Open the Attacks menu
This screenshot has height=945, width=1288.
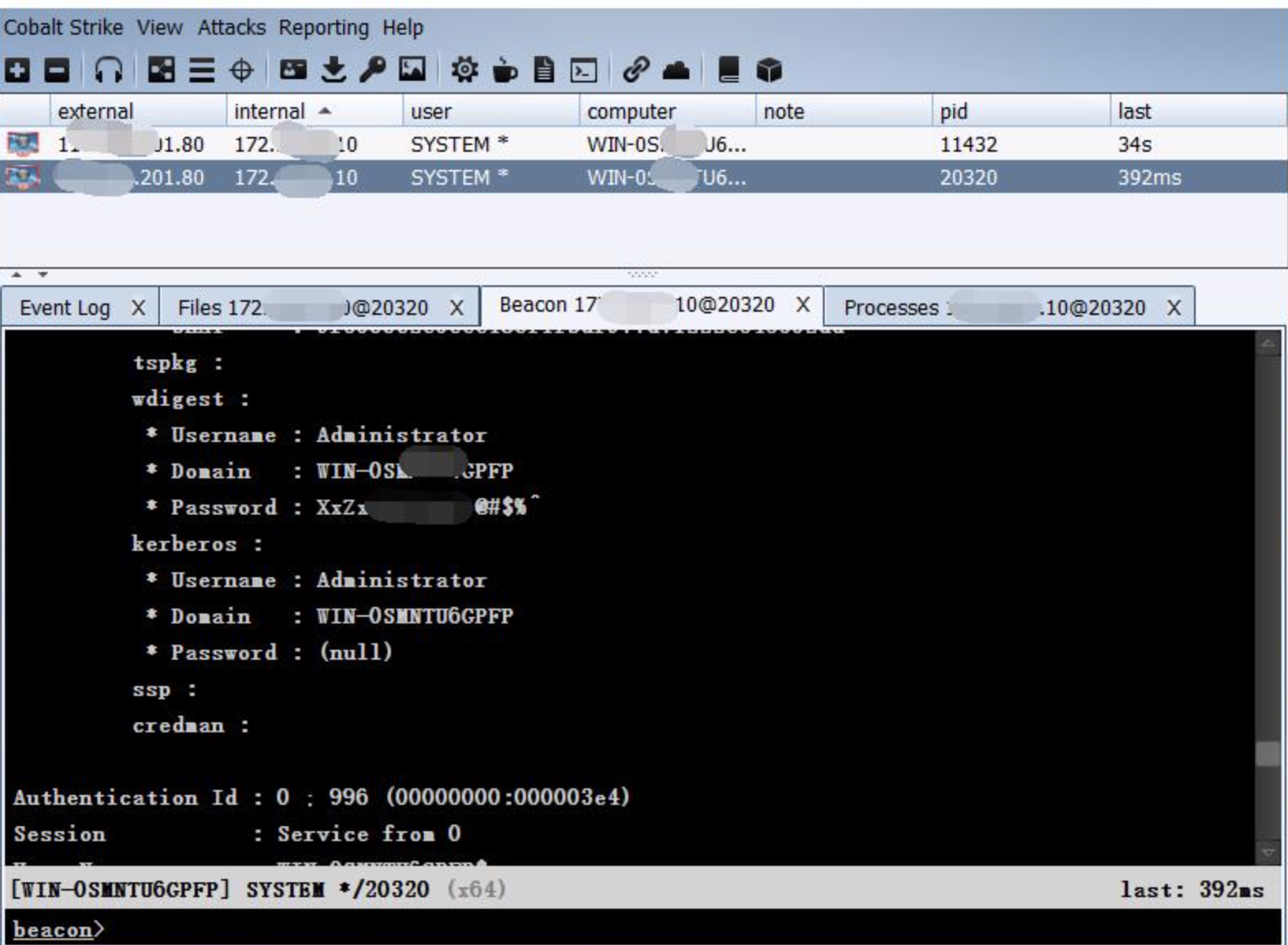click(x=231, y=27)
